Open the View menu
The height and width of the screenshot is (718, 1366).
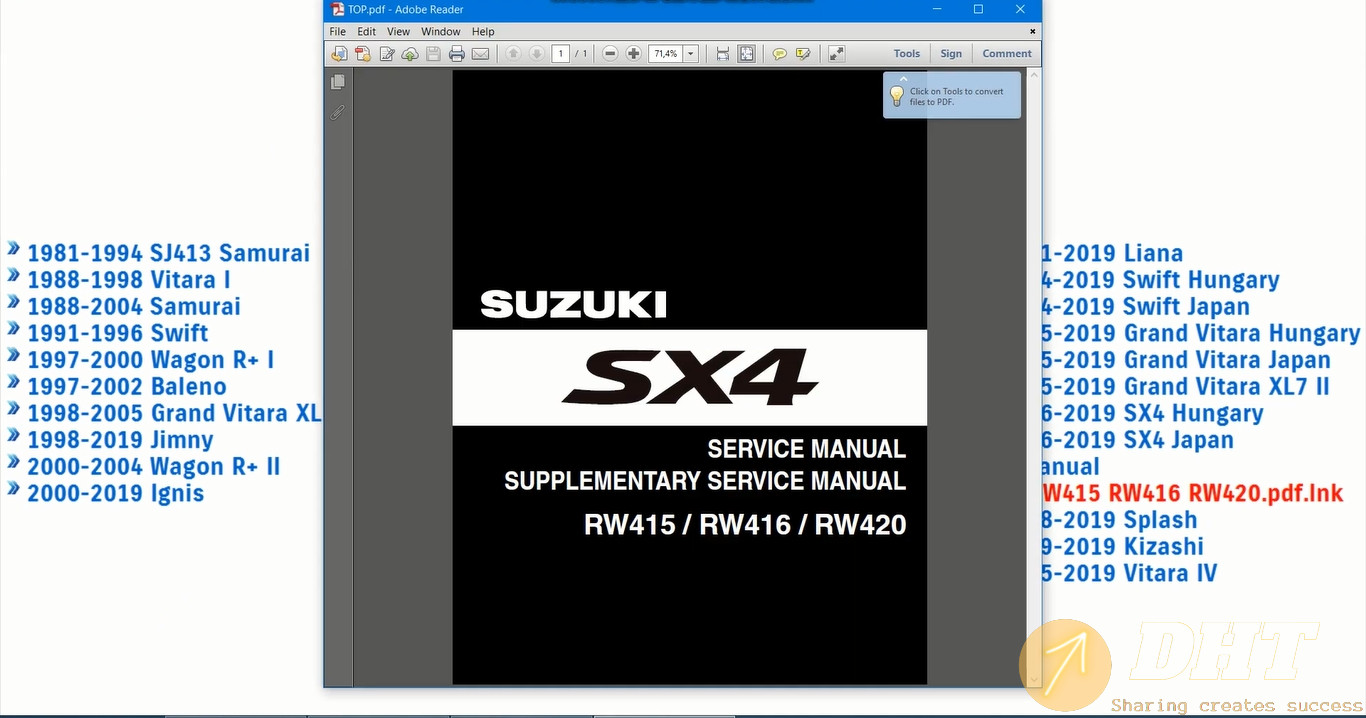(398, 32)
